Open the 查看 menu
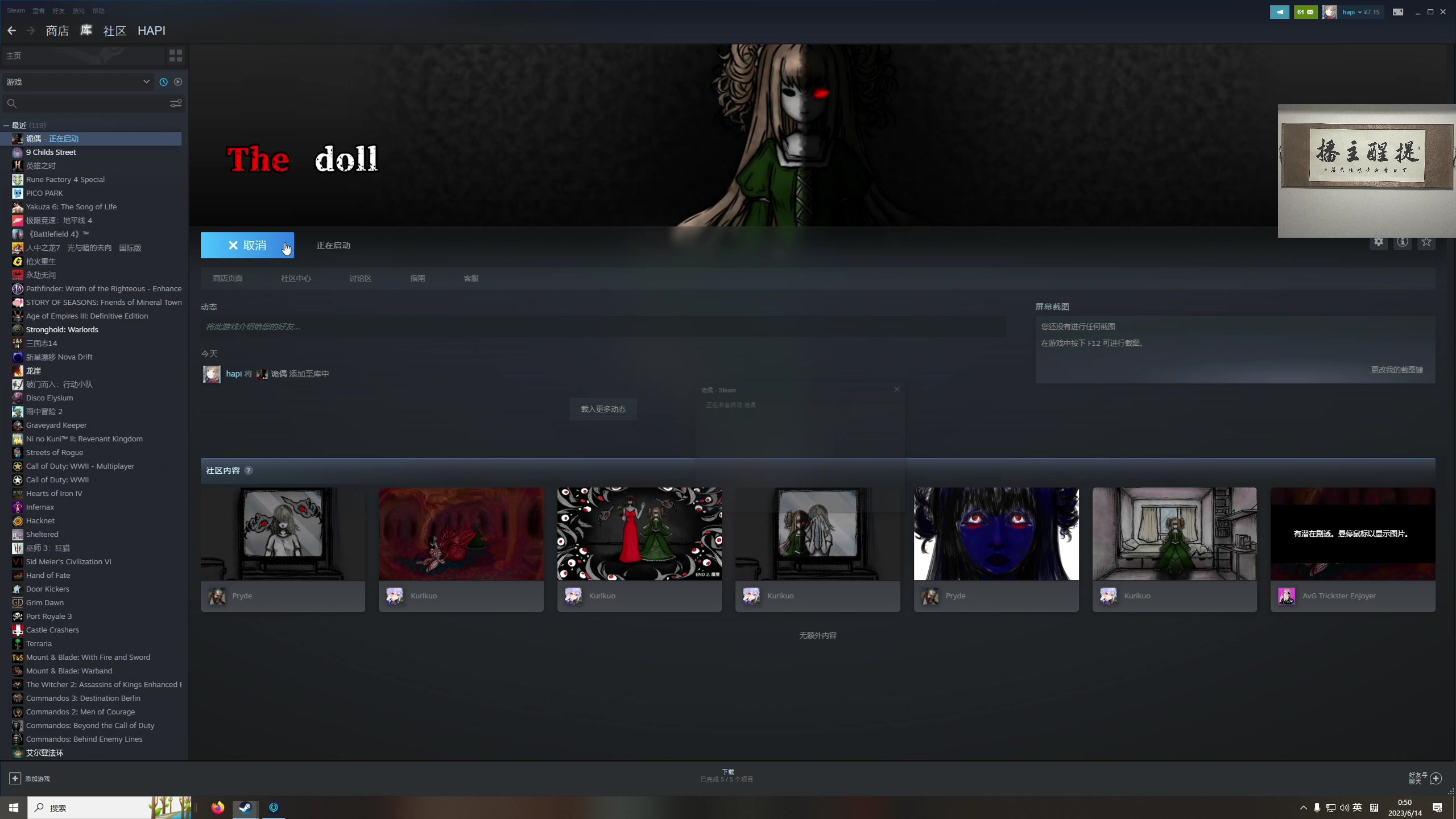Screen dimensions: 1456x819 pyautogui.click(x=38, y=11)
